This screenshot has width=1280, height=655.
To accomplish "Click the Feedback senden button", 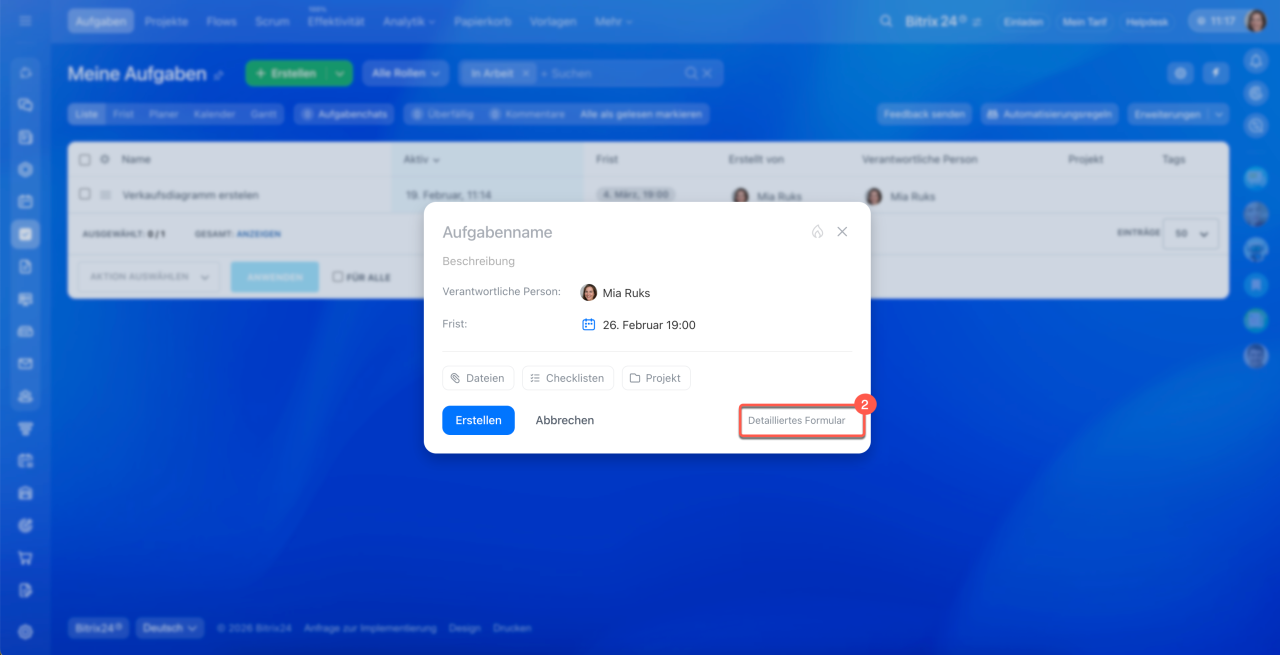I will tap(925, 114).
